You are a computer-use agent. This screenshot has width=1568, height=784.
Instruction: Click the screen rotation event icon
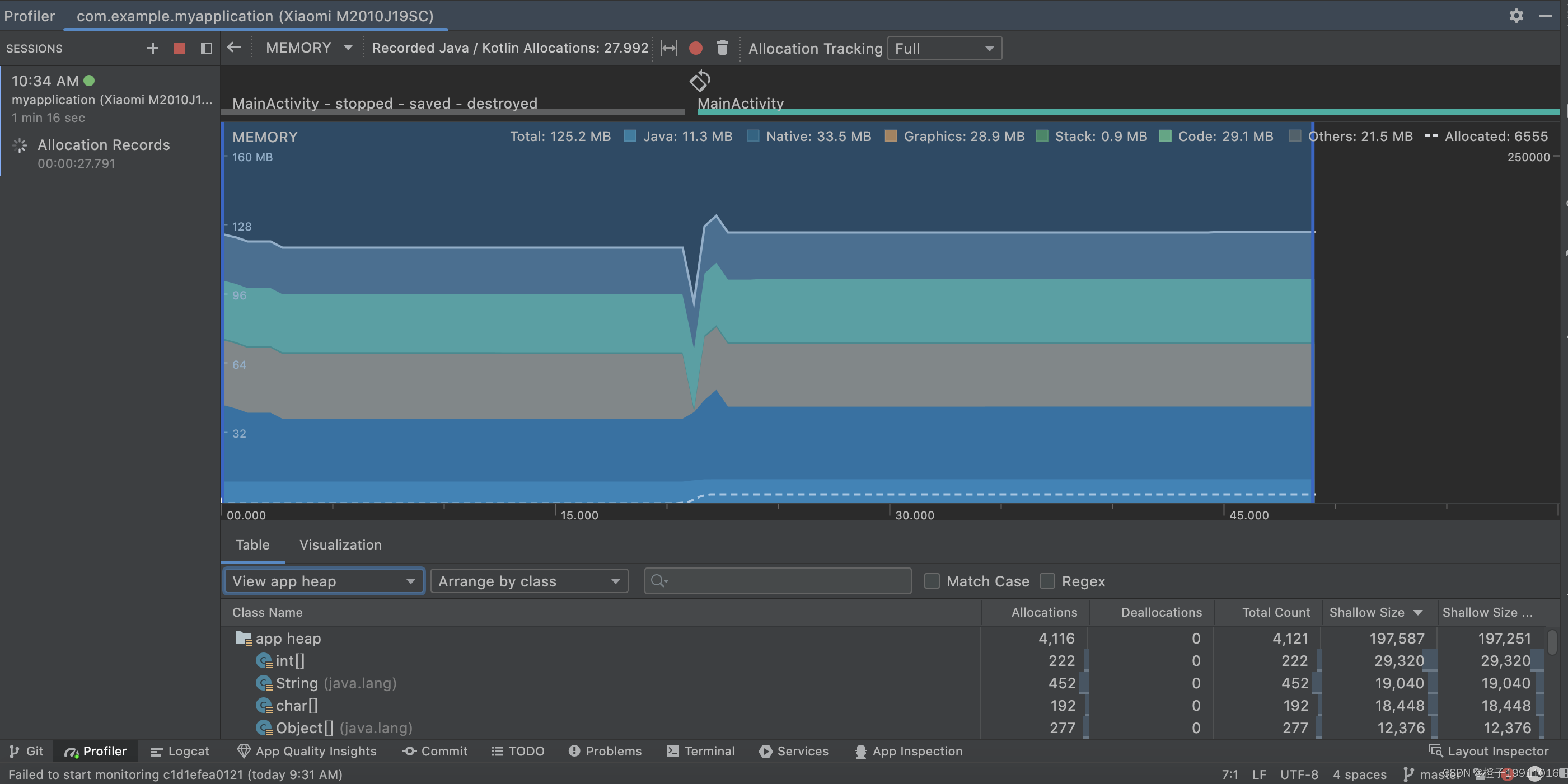coord(699,81)
